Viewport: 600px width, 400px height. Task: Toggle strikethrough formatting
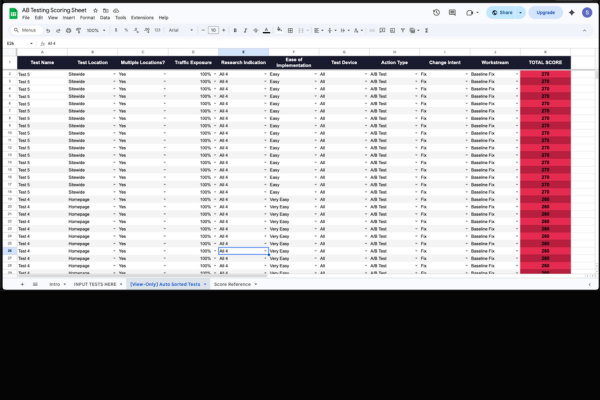coord(256,30)
